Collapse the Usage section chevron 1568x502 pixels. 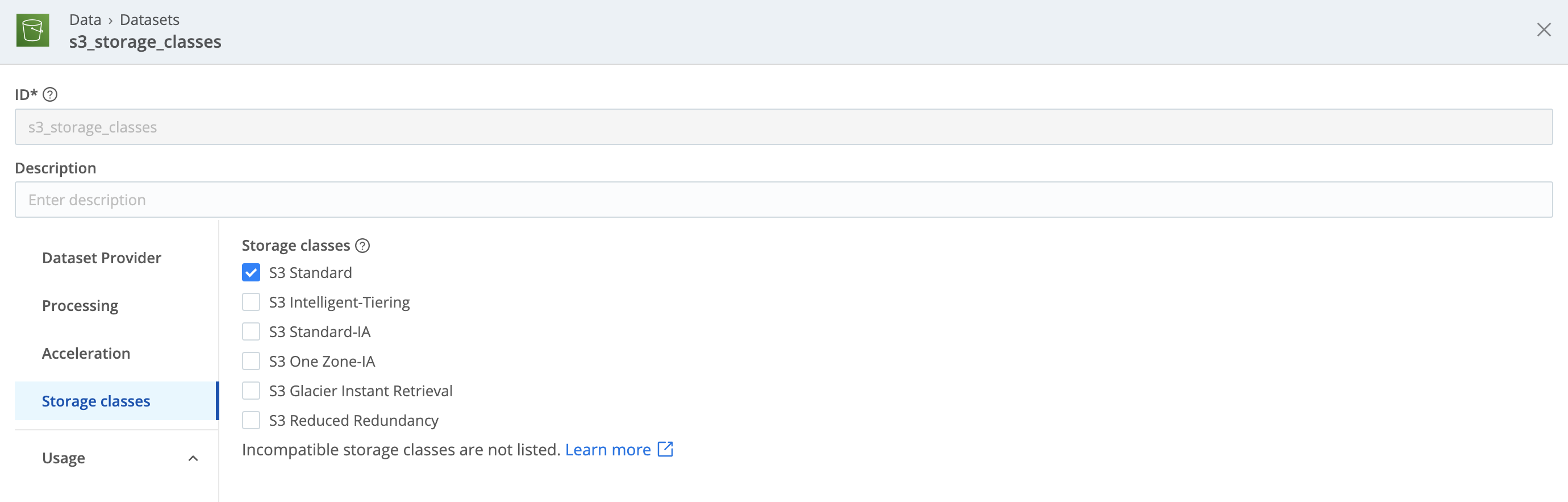pos(194,458)
